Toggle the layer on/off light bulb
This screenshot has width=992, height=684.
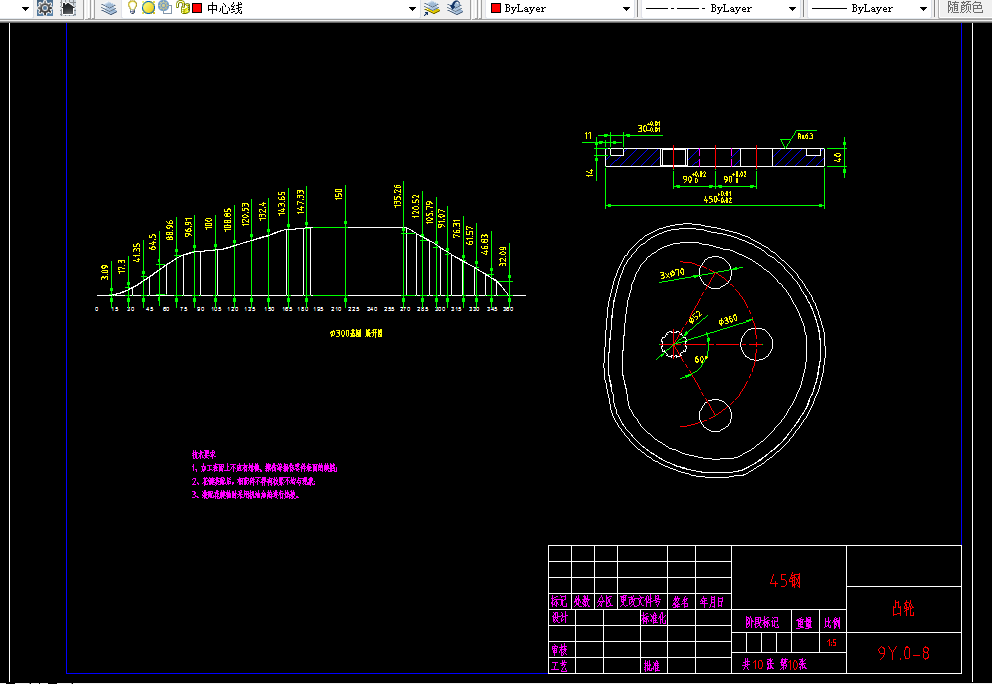click(x=132, y=8)
